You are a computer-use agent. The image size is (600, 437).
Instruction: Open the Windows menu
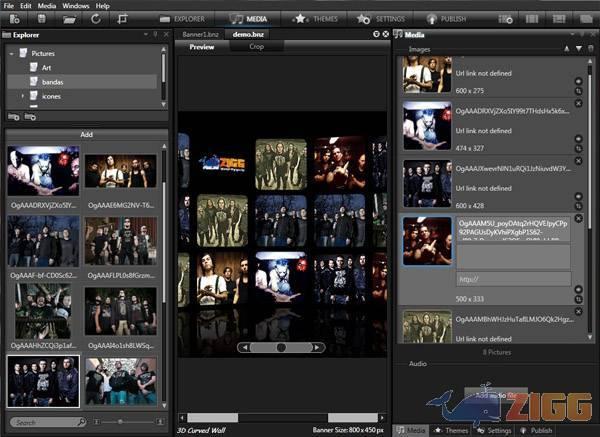click(75, 5)
